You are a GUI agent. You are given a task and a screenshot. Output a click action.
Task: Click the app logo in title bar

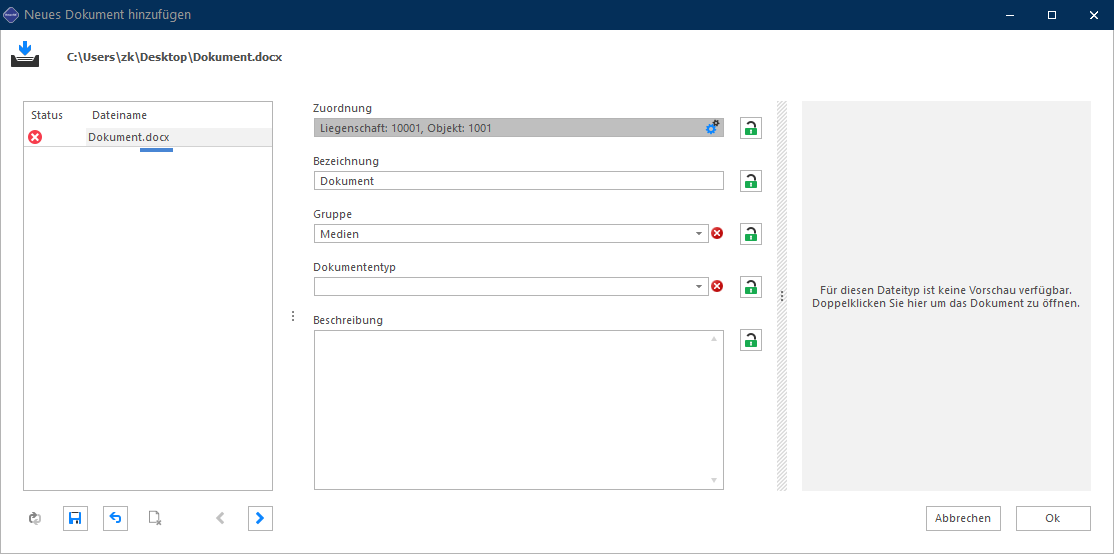[11, 14]
